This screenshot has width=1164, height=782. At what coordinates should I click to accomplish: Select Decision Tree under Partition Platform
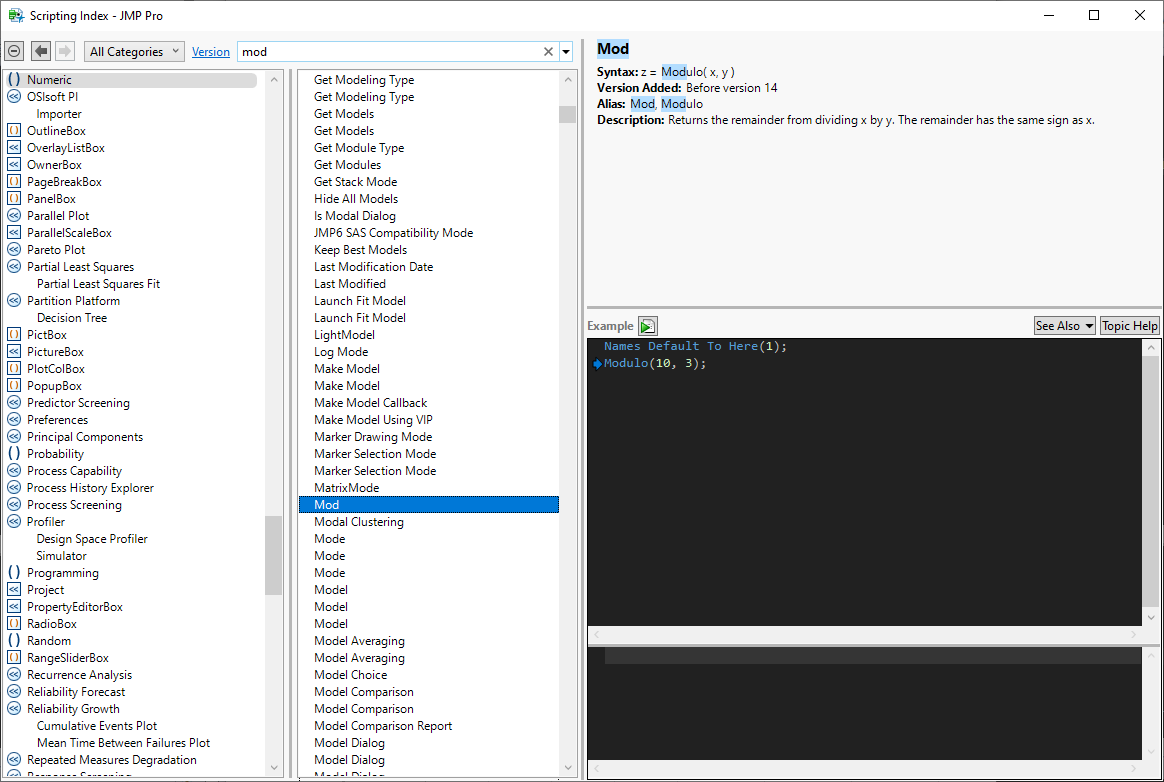[71, 317]
